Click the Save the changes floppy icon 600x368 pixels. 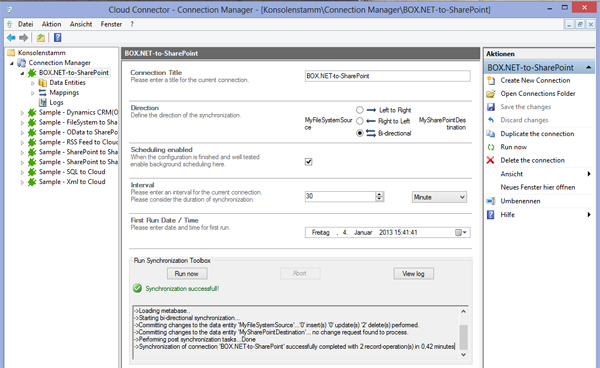(x=491, y=107)
